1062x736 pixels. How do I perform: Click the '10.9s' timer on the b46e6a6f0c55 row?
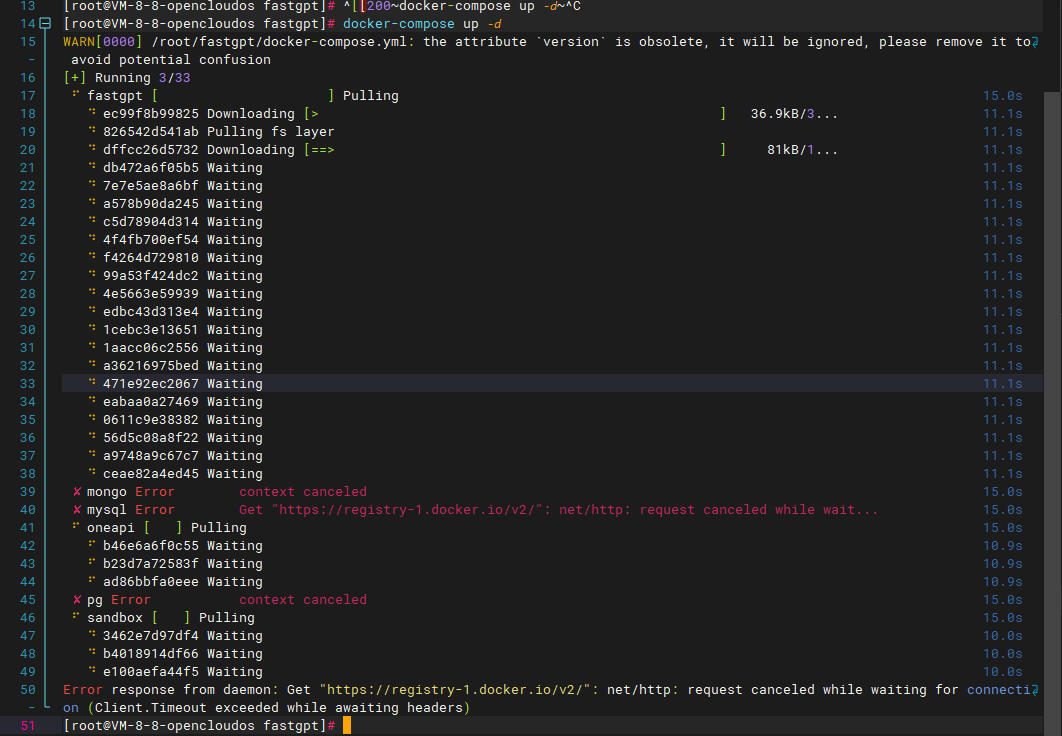(x=1002, y=545)
